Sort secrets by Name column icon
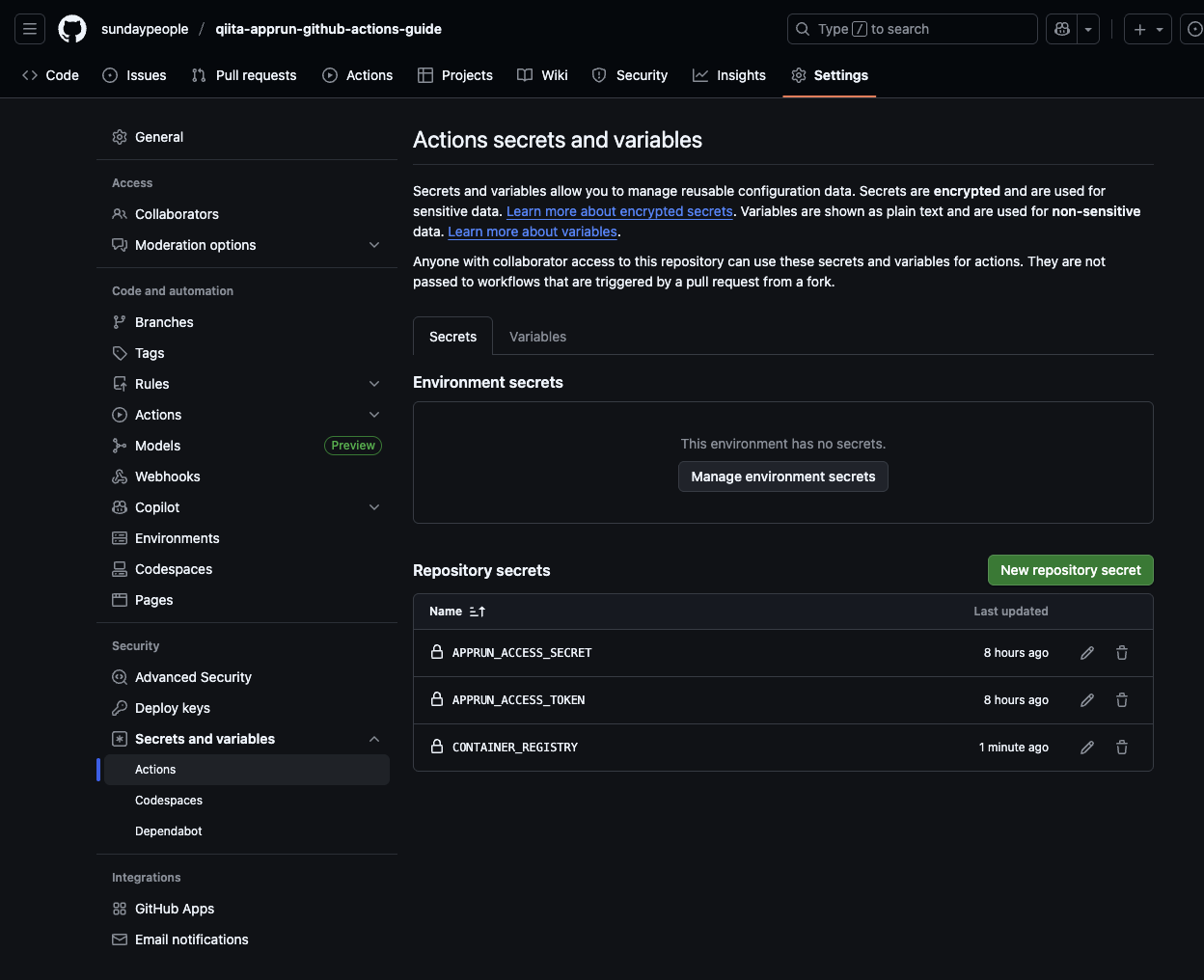1204x980 pixels. 478,612
